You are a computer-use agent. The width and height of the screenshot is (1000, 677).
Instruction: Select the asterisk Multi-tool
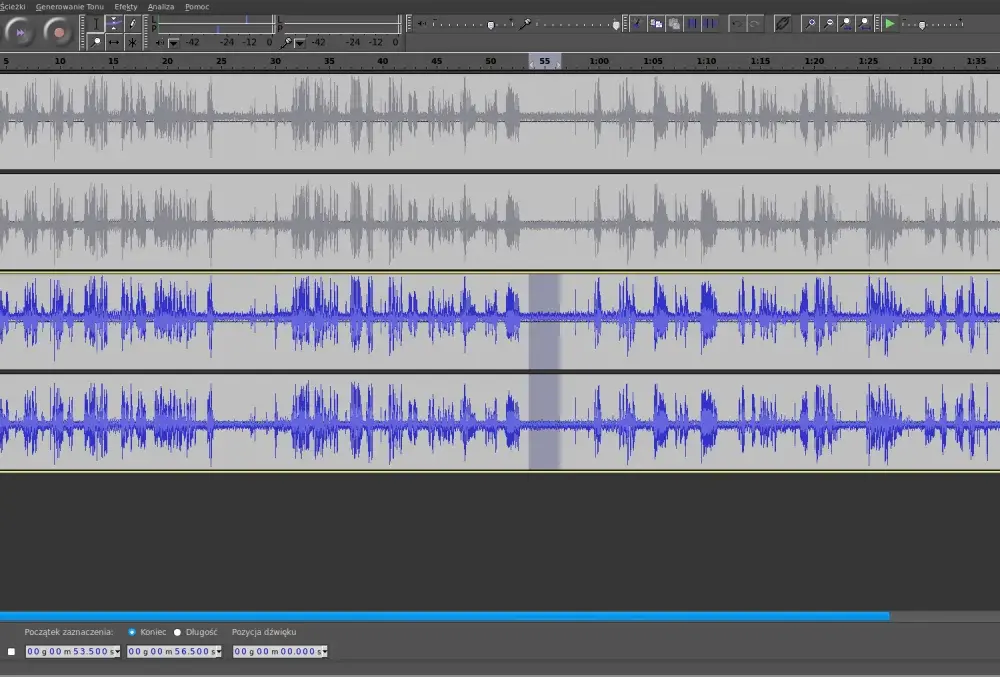point(132,42)
